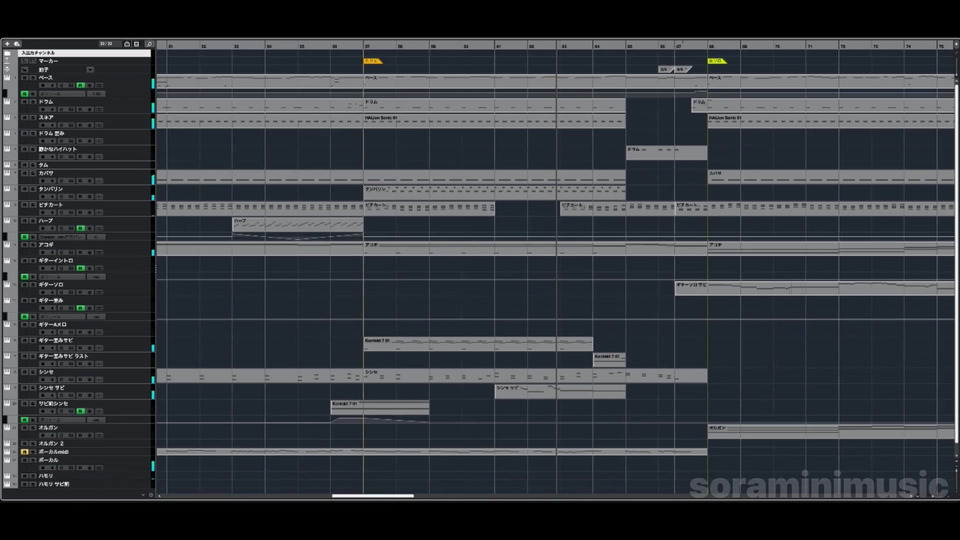Open the track visibility agents icon
Screen dimensions: 960x540
point(127,44)
